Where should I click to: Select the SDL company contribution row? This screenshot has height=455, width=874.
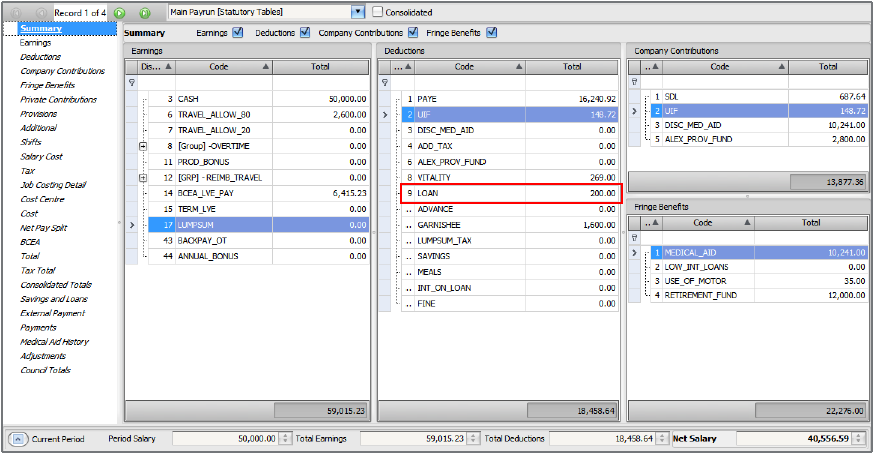tap(759, 96)
